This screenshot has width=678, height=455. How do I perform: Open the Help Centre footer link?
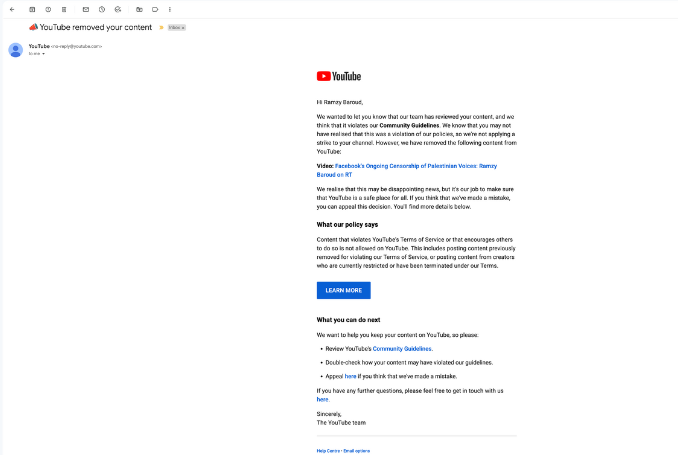pos(328,451)
